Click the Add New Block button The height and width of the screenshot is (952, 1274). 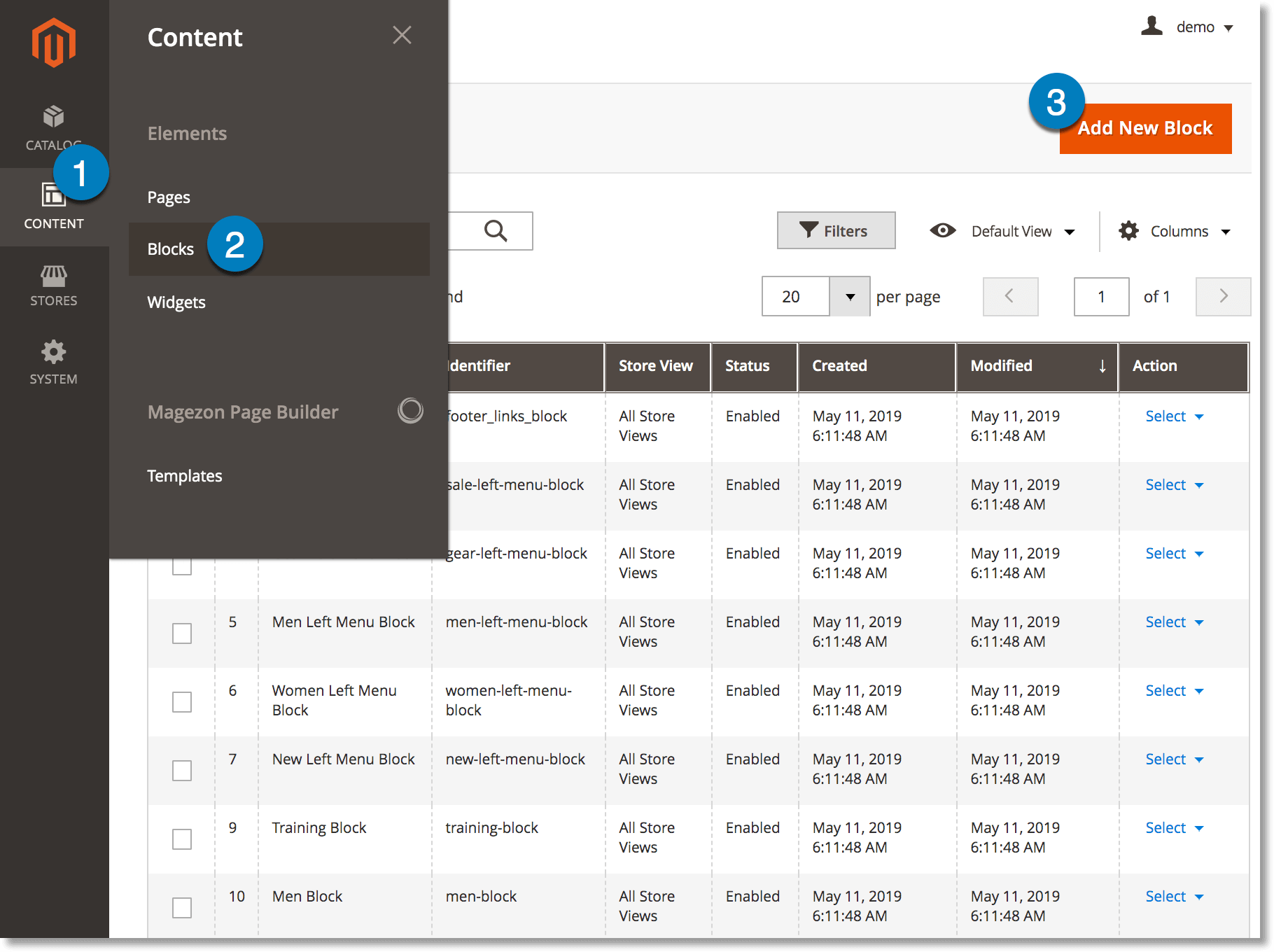point(1146,128)
